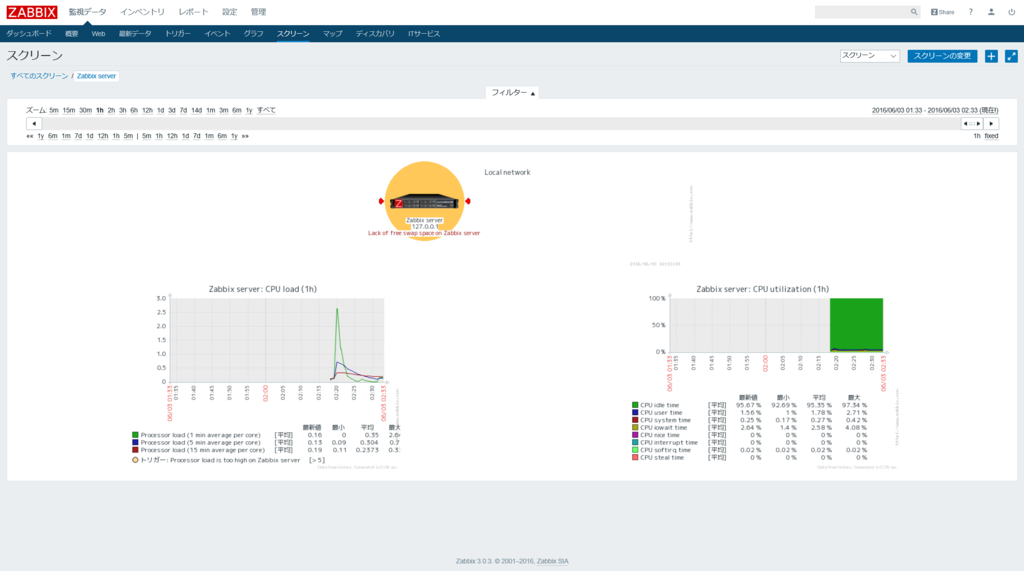Open the スクリーン dropdown selector
The image size is (1024, 571).
pos(869,56)
